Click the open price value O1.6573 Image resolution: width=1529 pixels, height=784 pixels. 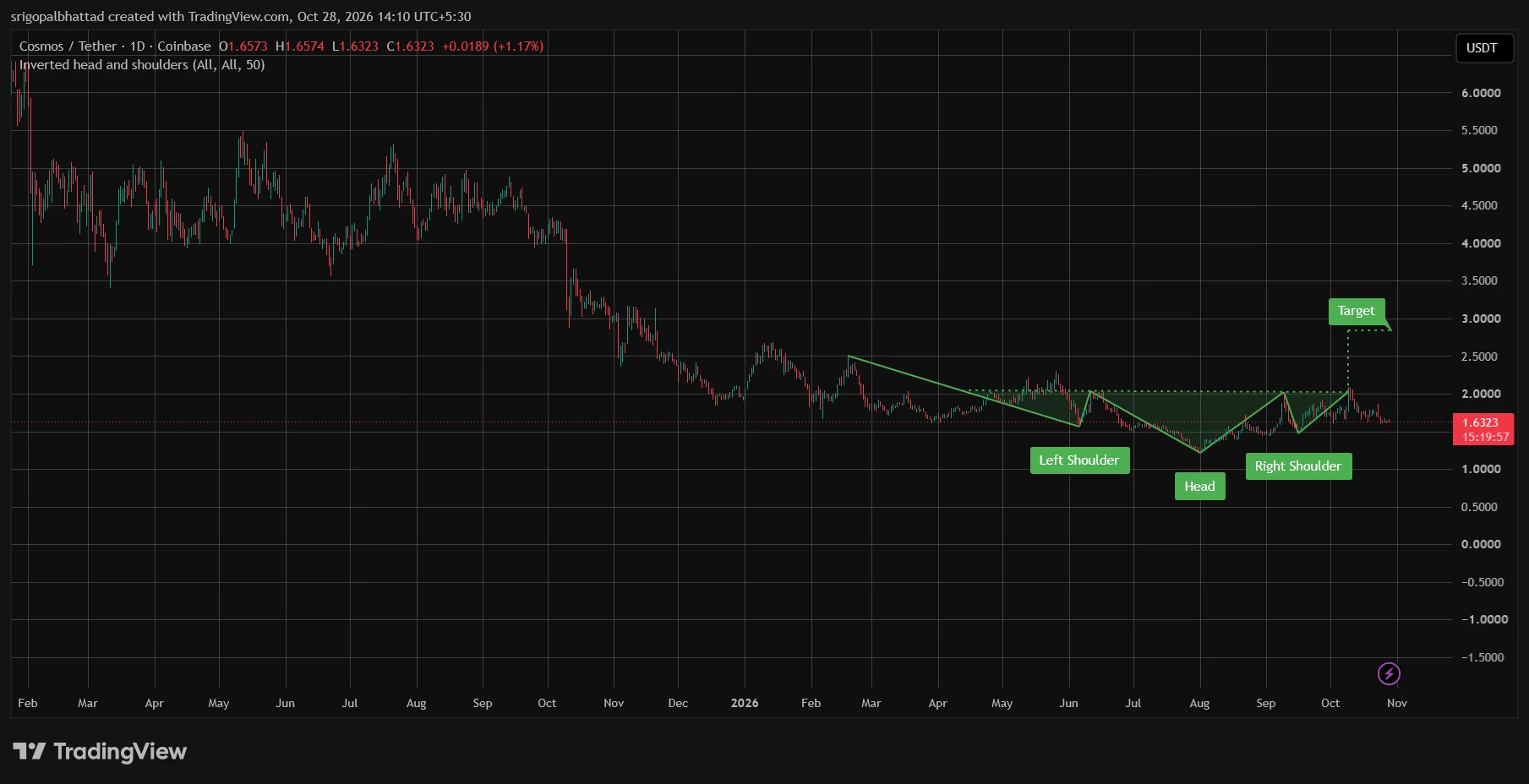tap(243, 46)
